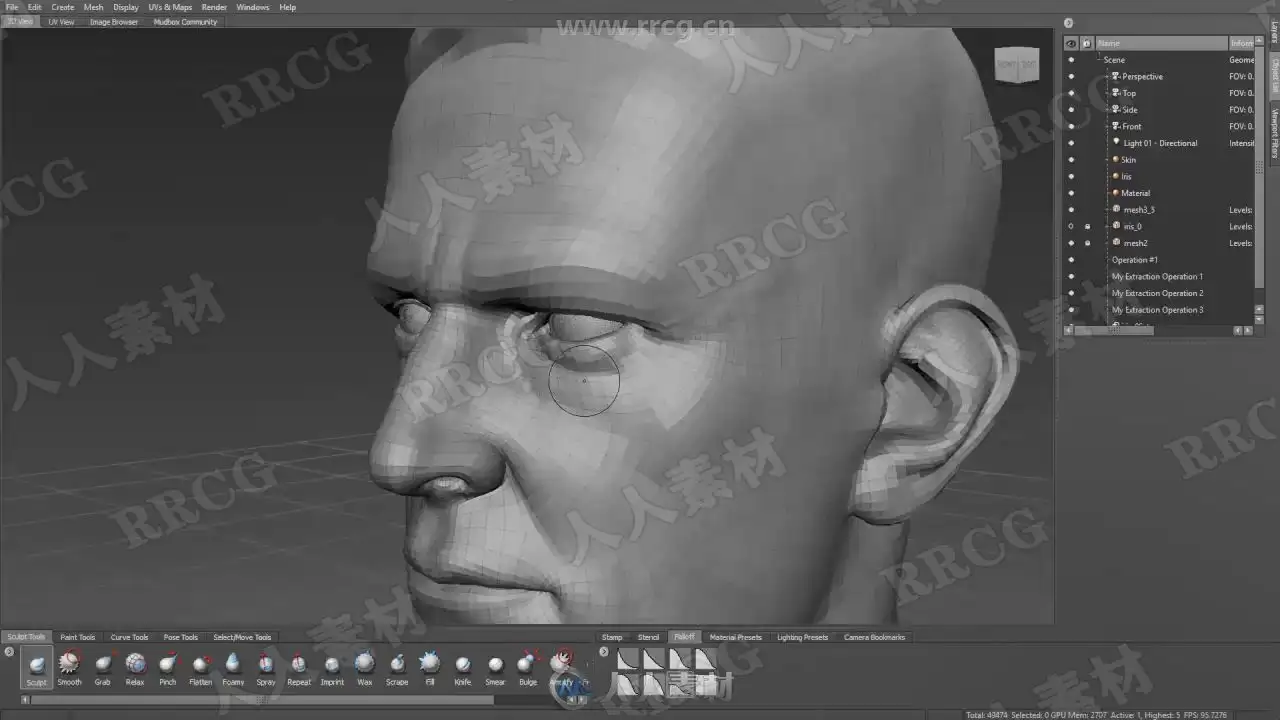The image size is (1280, 720).
Task: Open the Camera Bookmarks tab
Action: (x=874, y=637)
